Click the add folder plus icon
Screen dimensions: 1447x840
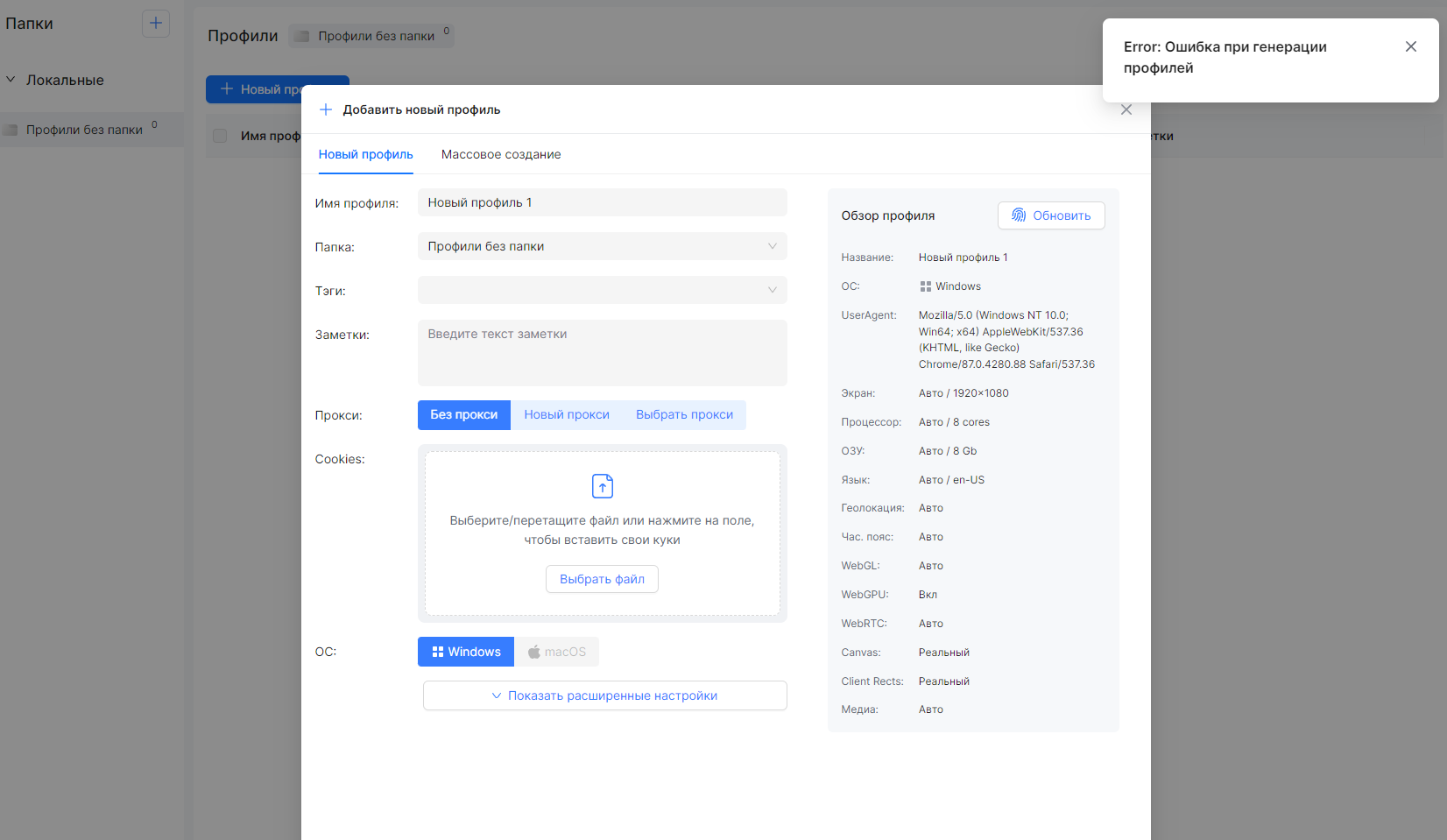(156, 23)
